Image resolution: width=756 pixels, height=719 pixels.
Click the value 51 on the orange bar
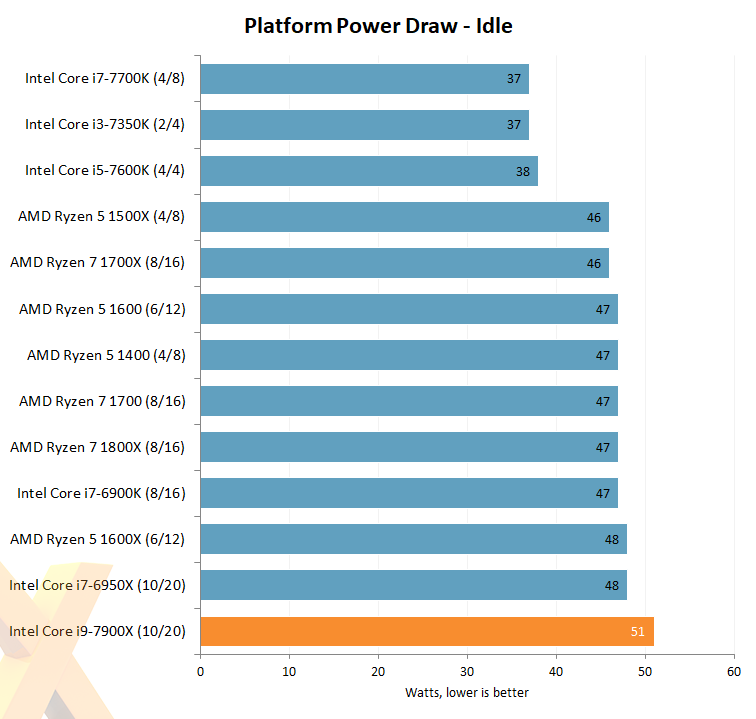[x=637, y=632]
